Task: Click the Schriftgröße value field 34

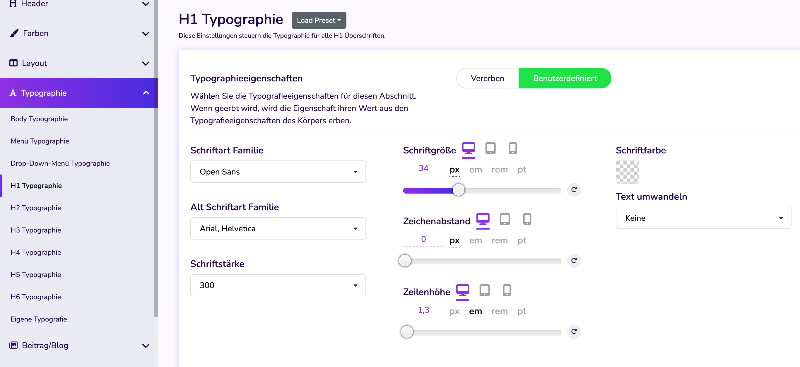Action: coord(423,168)
